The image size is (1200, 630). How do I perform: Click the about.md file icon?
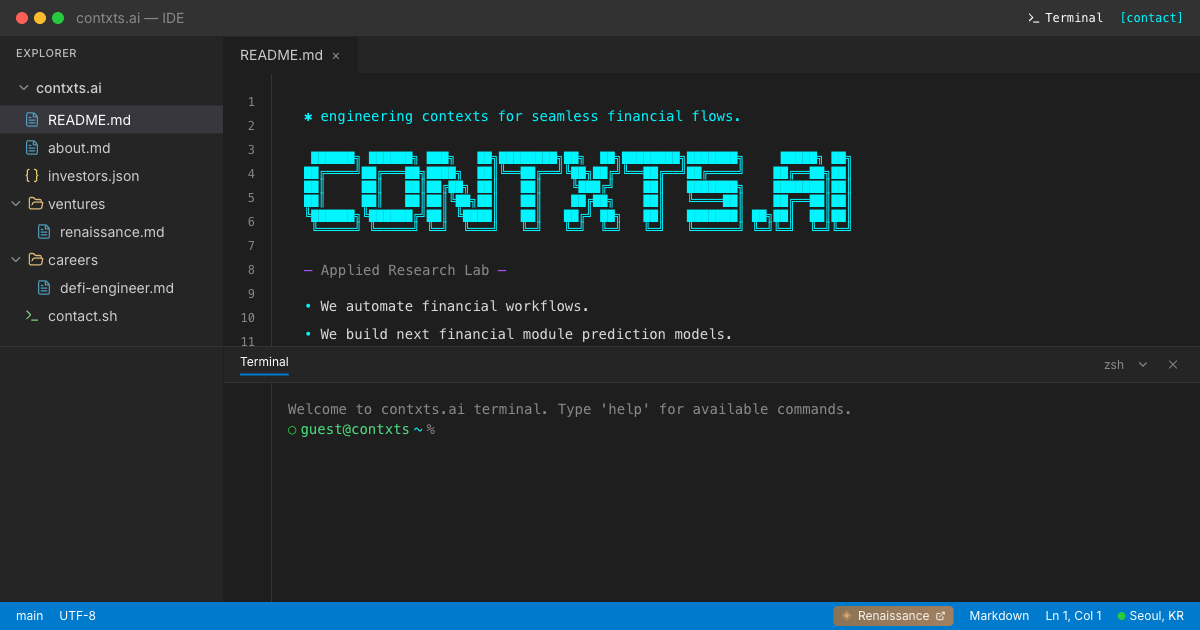tap(31, 147)
